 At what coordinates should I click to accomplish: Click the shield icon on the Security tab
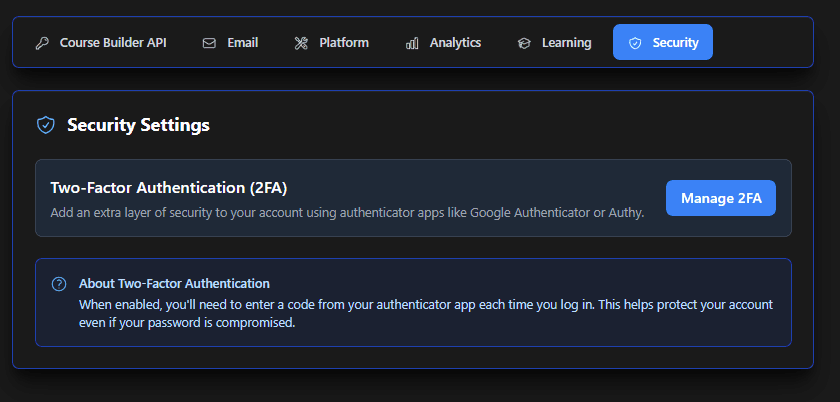click(635, 43)
